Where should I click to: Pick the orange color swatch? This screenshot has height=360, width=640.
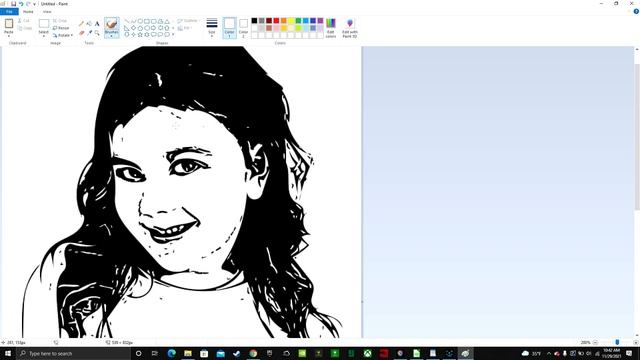coord(284,20)
